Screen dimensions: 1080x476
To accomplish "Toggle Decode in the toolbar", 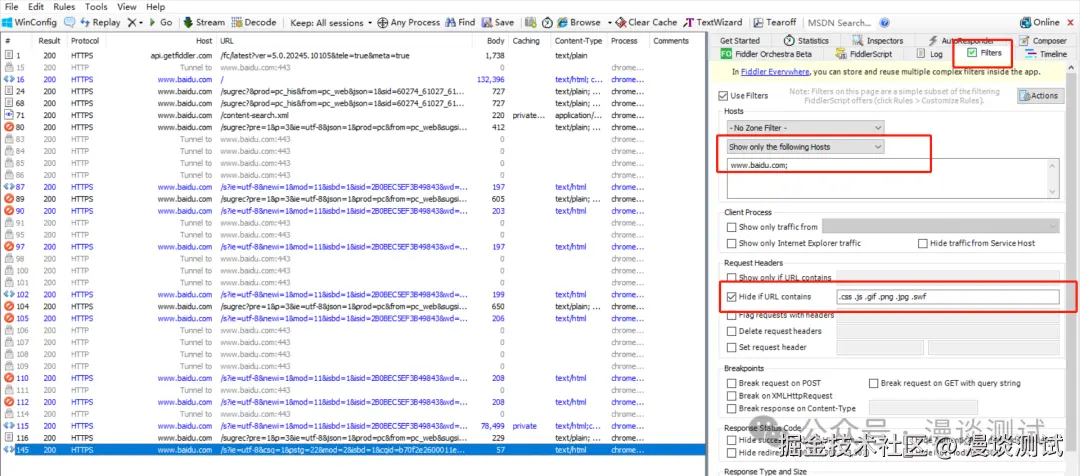I will pyautogui.click(x=253, y=22).
